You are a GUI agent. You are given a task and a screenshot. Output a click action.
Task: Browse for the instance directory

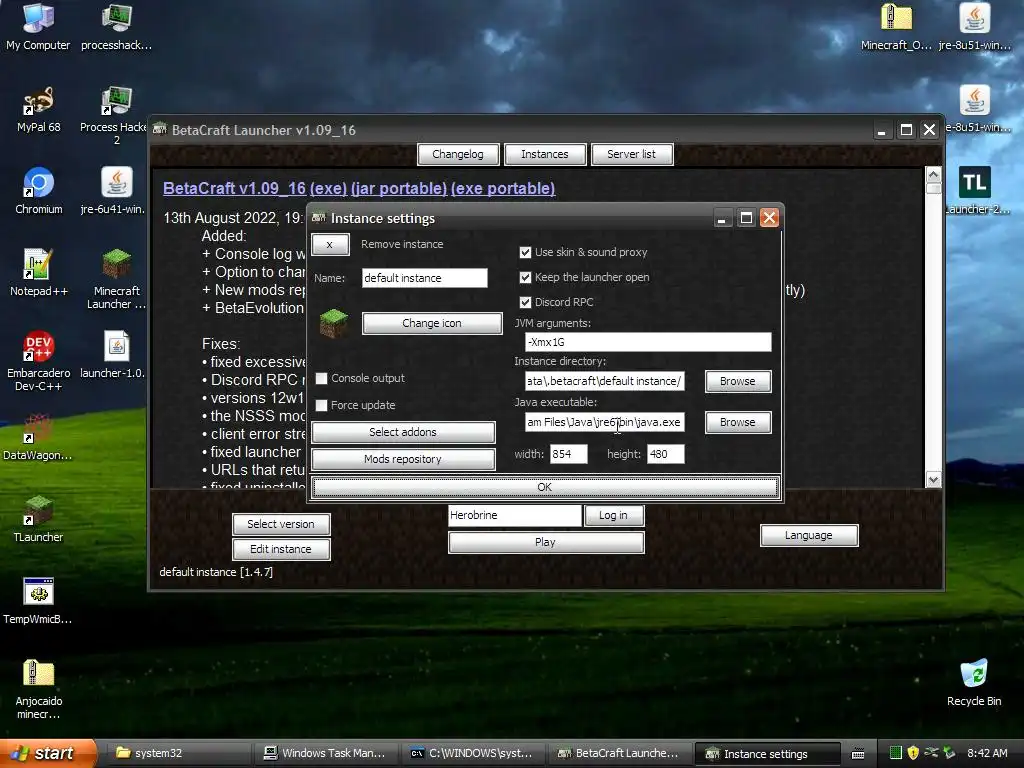(738, 381)
